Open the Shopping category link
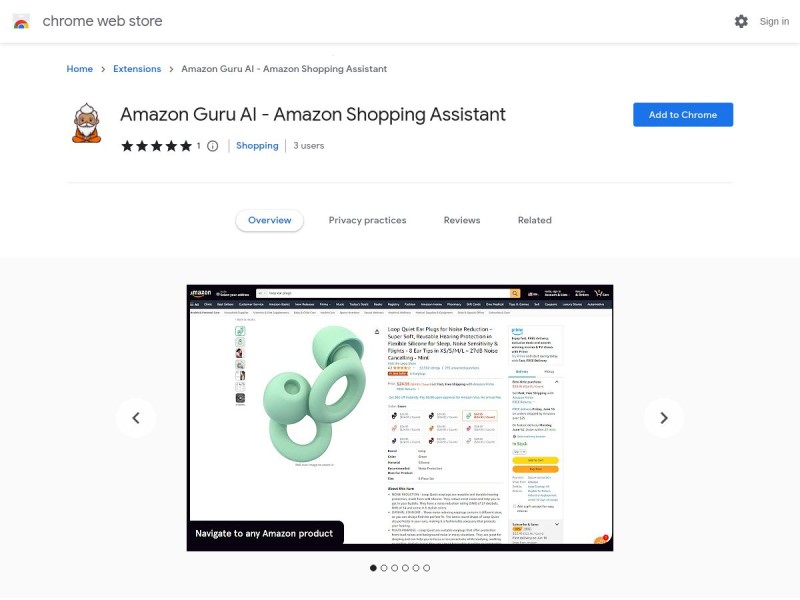Screen dimensions: 800x600 coord(257,146)
